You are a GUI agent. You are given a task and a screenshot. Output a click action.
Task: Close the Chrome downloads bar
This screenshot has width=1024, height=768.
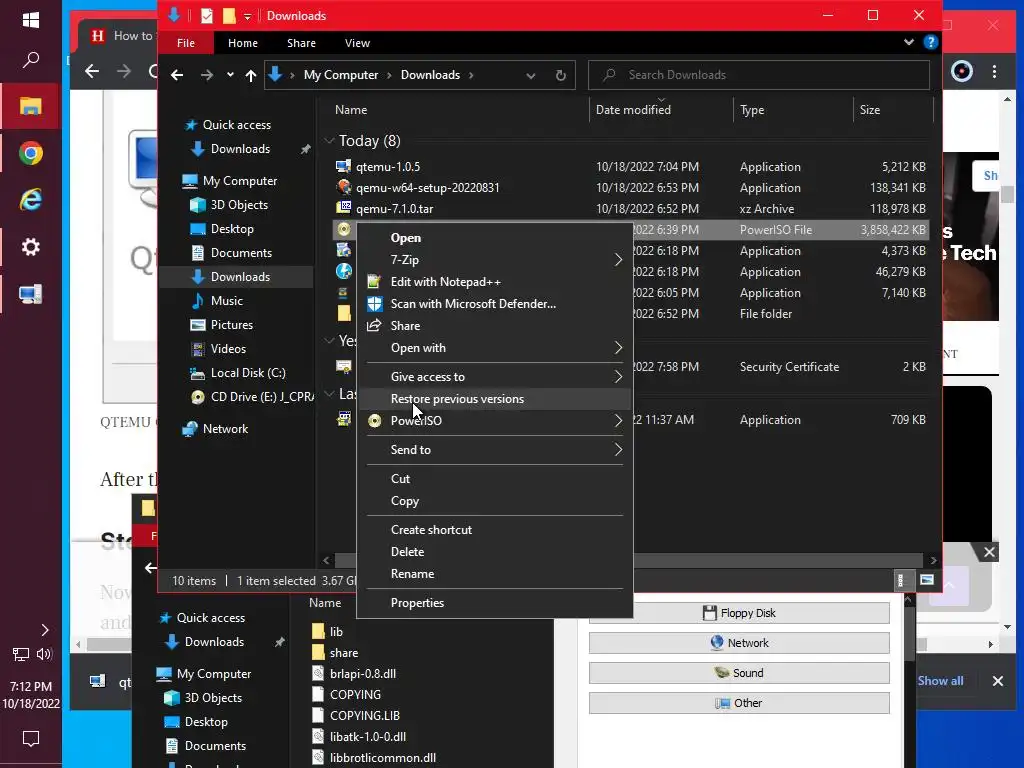(x=998, y=681)
